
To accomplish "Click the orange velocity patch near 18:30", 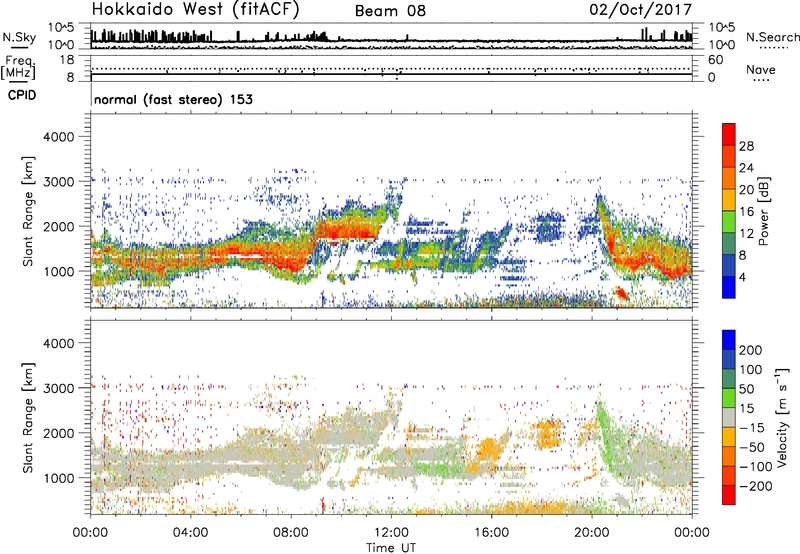I will point(549,433).
